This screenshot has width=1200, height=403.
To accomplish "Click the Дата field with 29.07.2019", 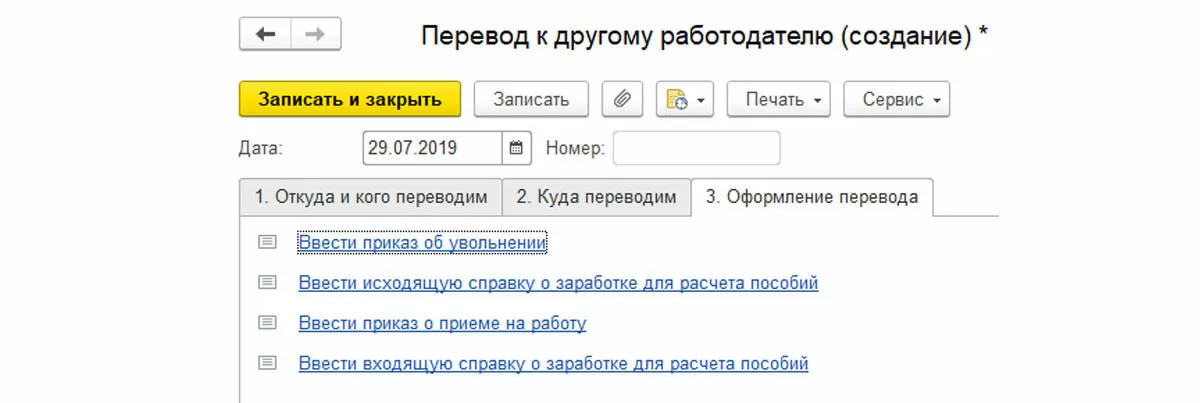I will [431, 148].
